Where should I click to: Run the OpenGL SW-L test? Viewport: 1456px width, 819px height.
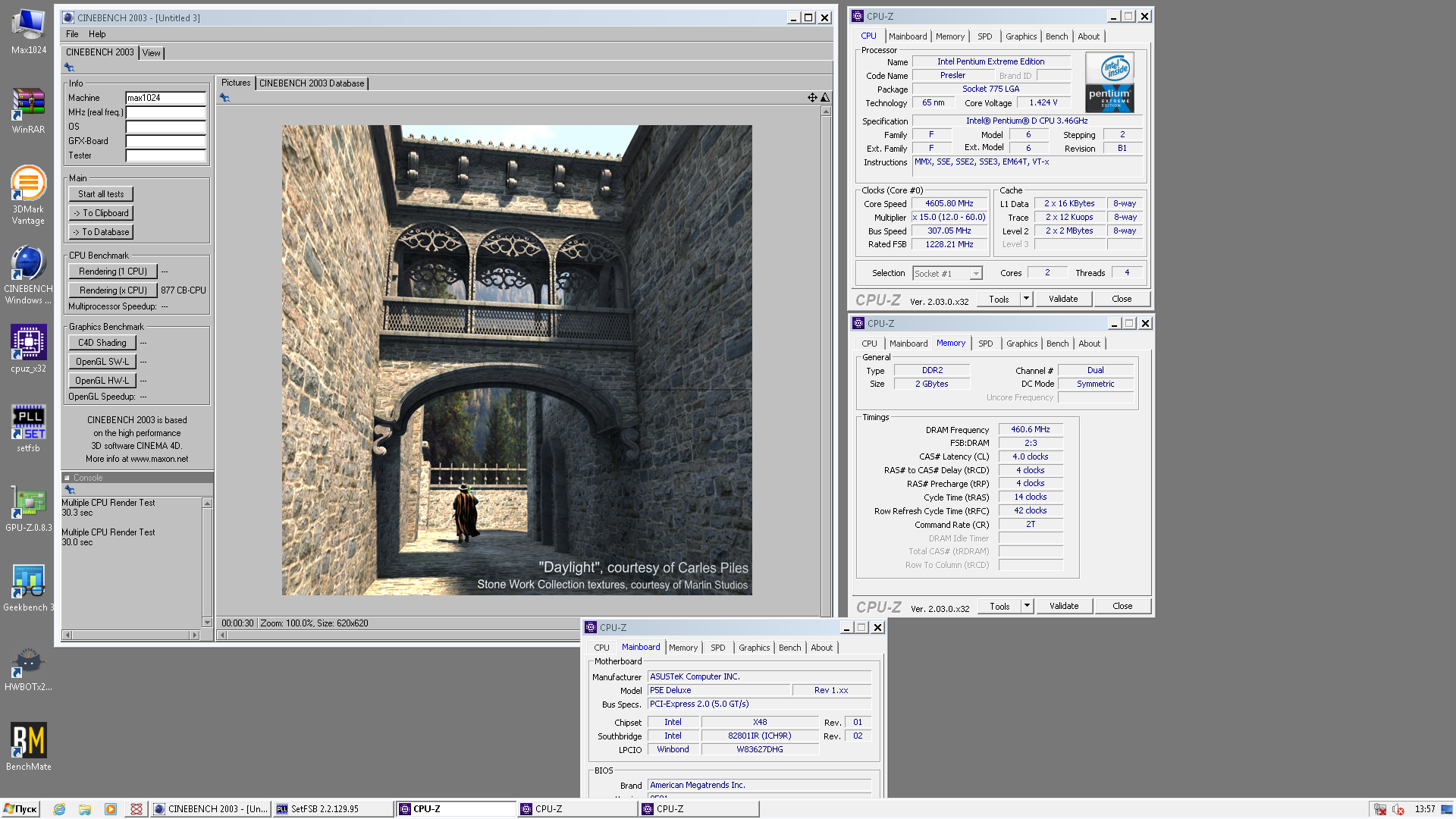coord(102,362)
